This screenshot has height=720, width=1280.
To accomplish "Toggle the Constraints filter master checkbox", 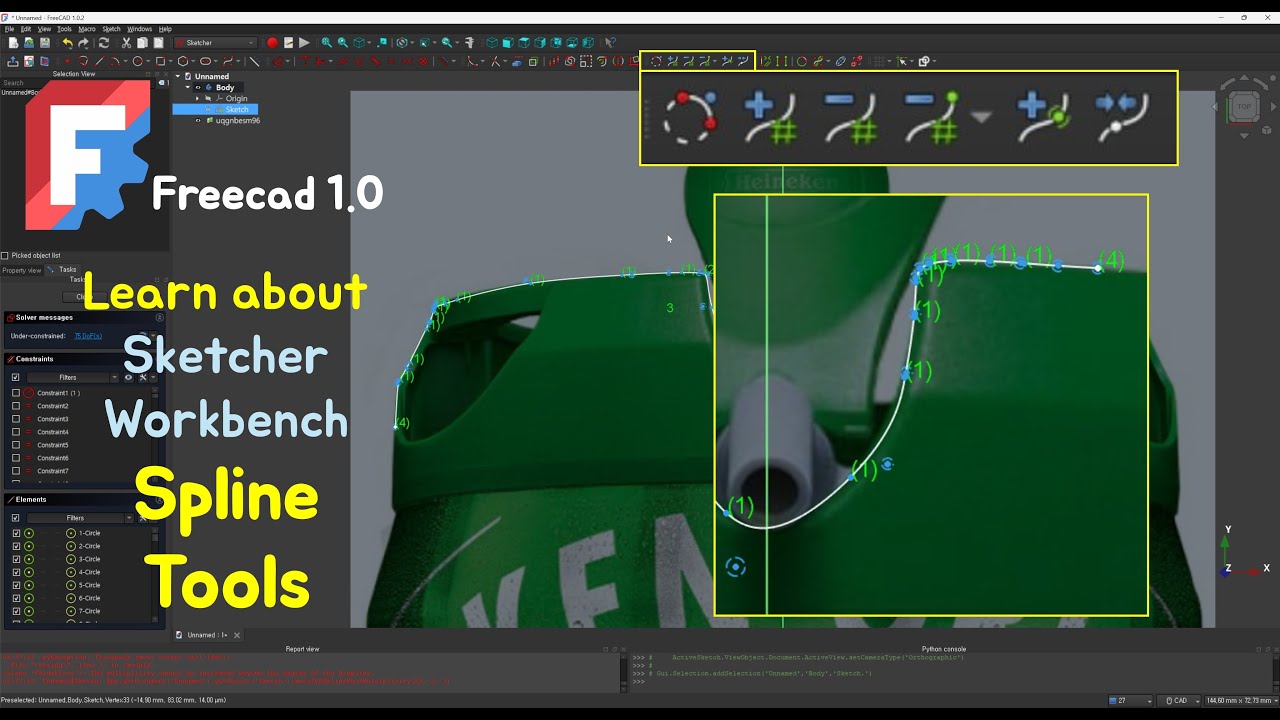I will tap(15, 377).
